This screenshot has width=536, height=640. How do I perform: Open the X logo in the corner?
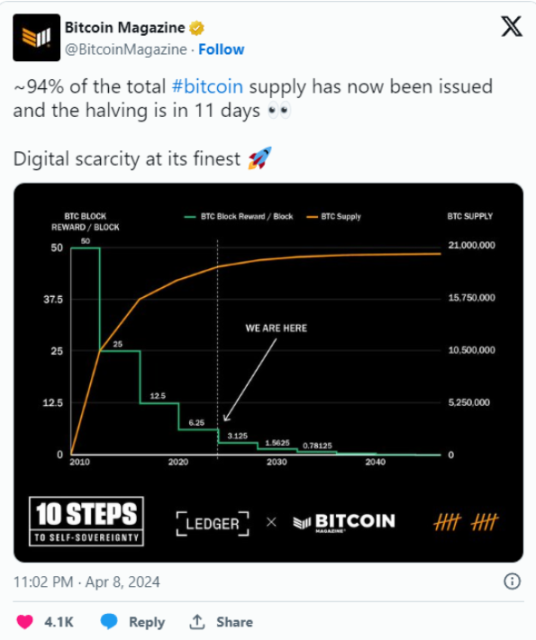512,27
